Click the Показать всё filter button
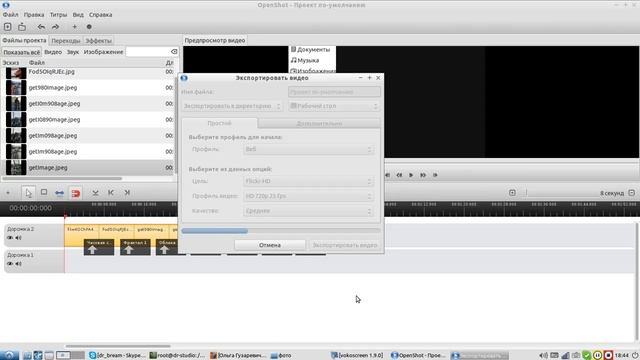The width and height of the screenshot is (640, 360). 22,52
